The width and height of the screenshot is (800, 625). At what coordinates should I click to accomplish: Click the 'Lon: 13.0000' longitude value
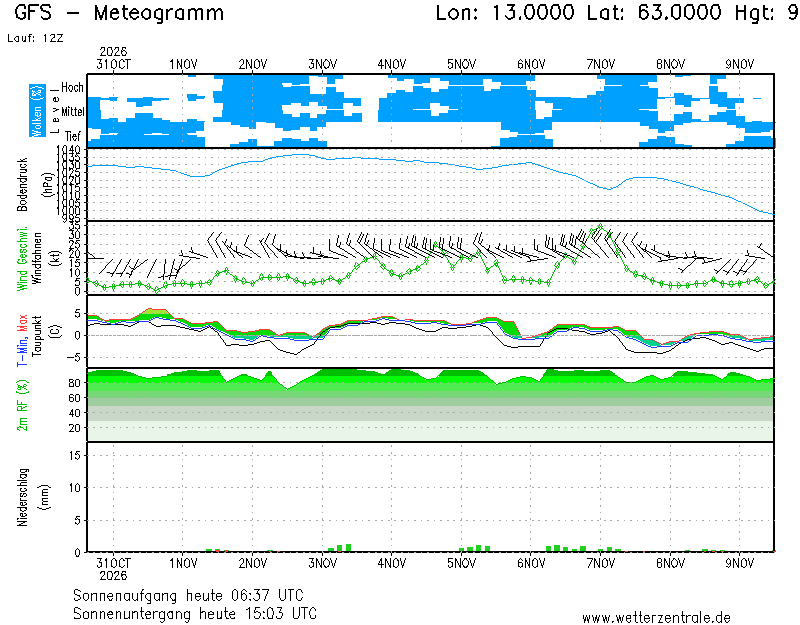[505, 13]
